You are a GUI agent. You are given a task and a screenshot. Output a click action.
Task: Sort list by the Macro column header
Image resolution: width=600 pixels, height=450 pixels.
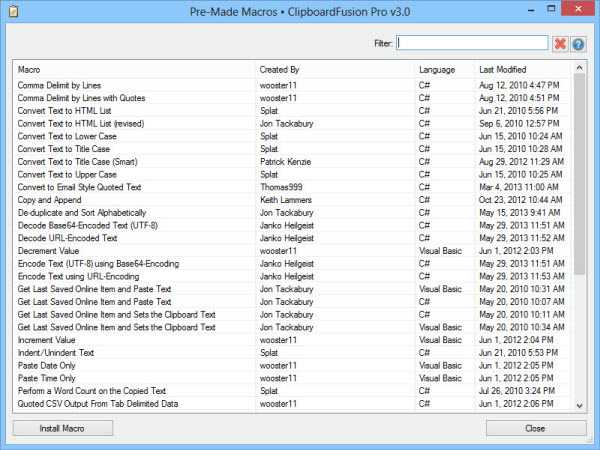coord(135,70)
